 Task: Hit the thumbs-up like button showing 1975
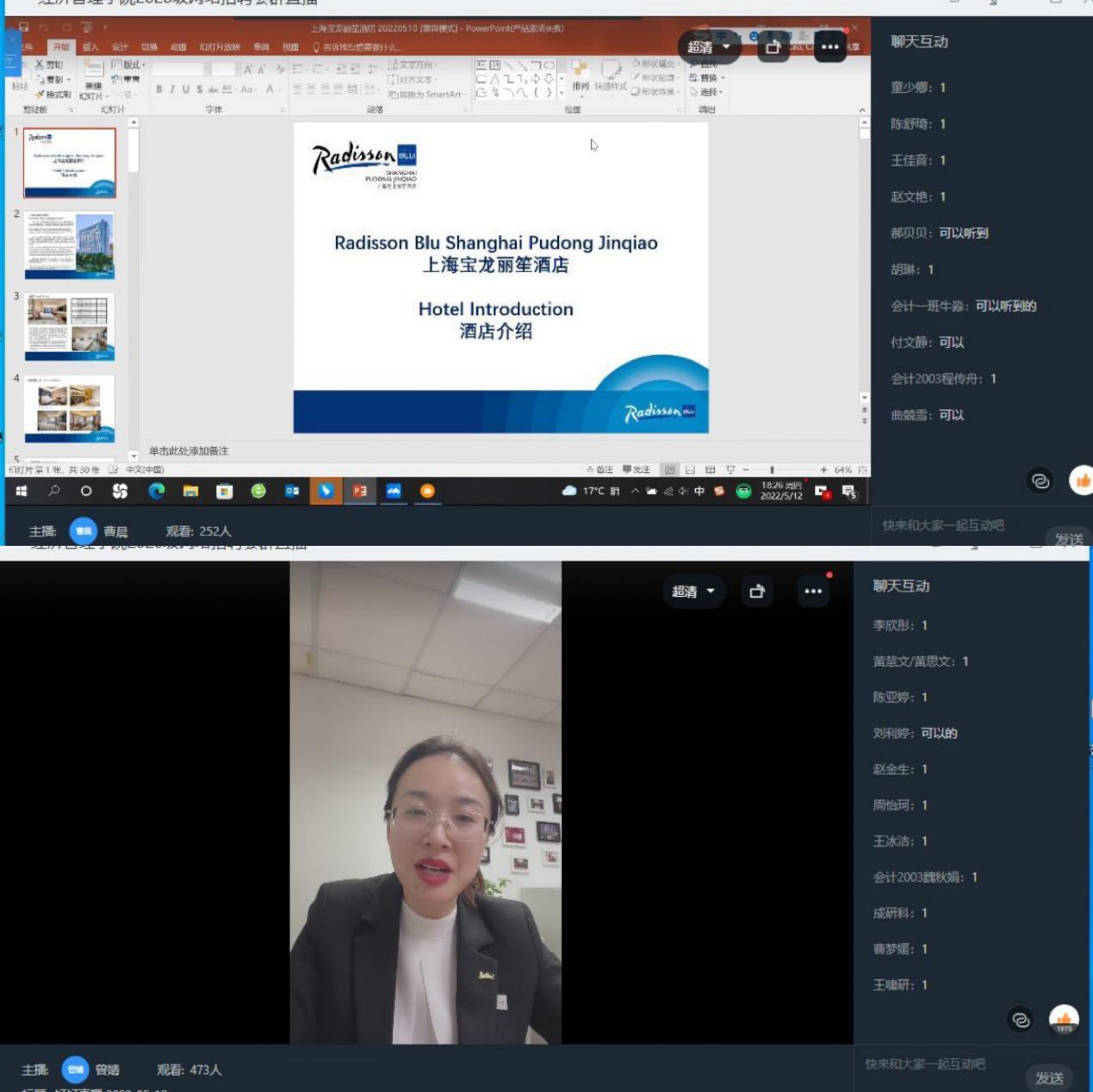[x=1064, y=1020]
